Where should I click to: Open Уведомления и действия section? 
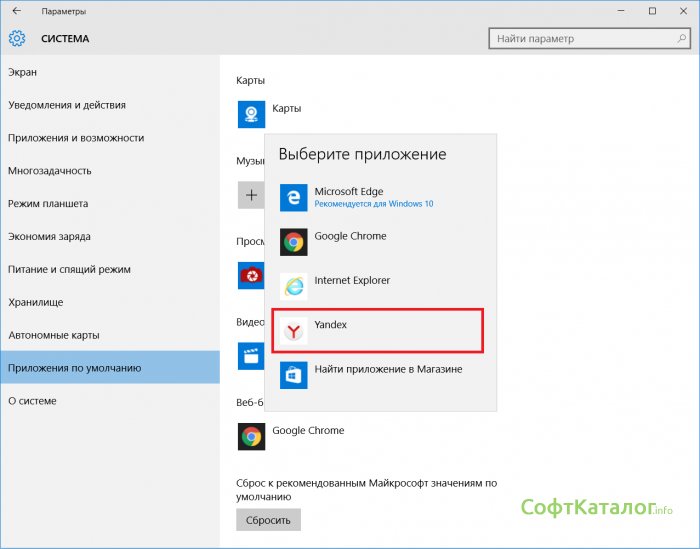tap(66, 105)
